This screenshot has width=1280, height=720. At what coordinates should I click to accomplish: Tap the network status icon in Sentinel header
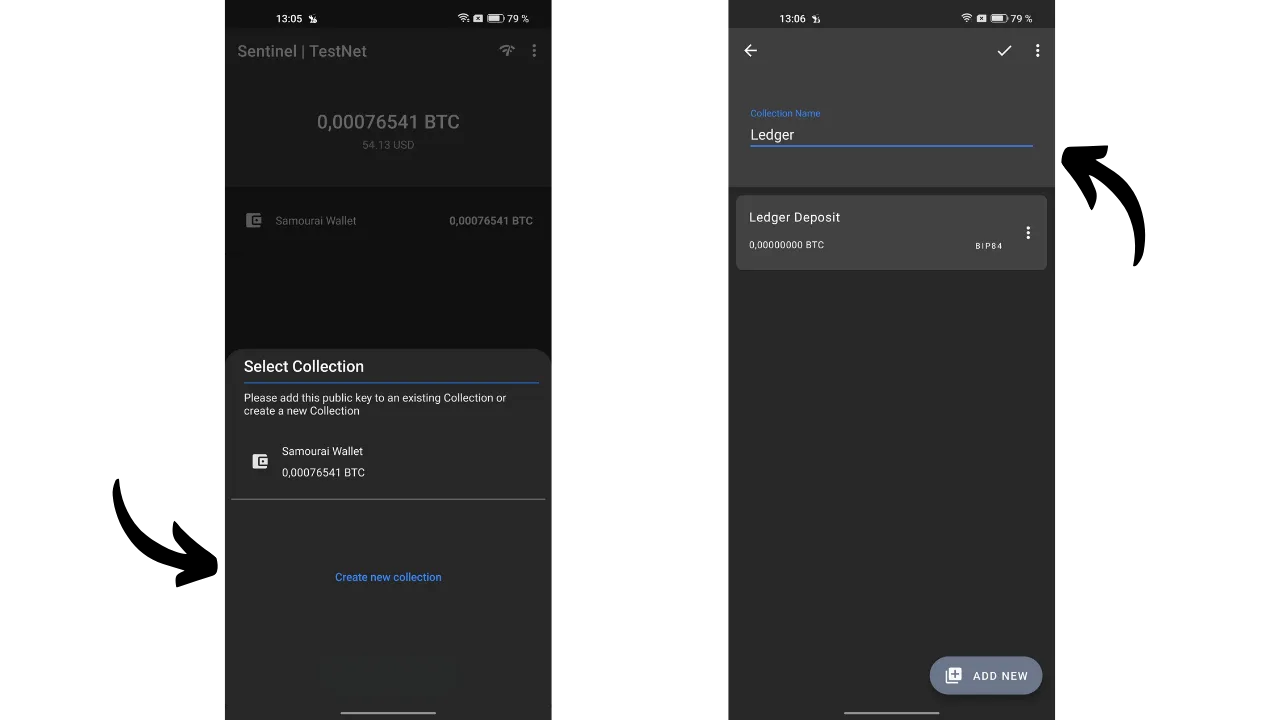(507, 51)
